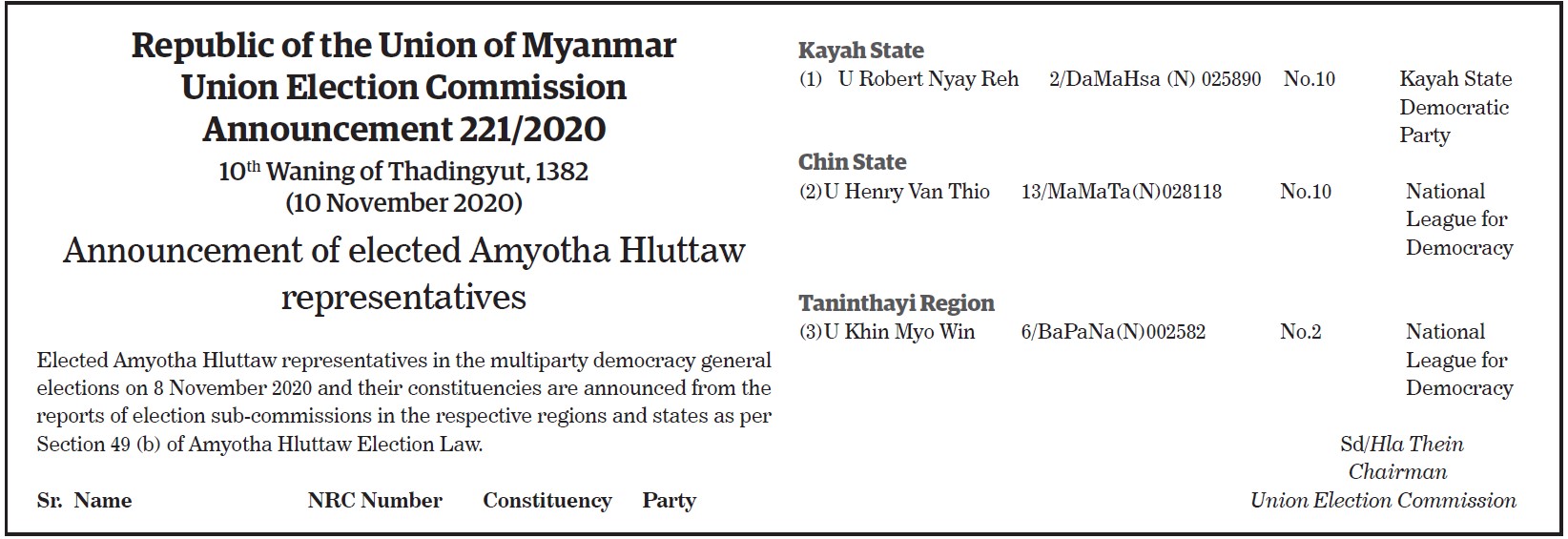The height and width of the screenshot is (539, 1568).
Task: Click the 'Constituency' column header
Action: 547,501
